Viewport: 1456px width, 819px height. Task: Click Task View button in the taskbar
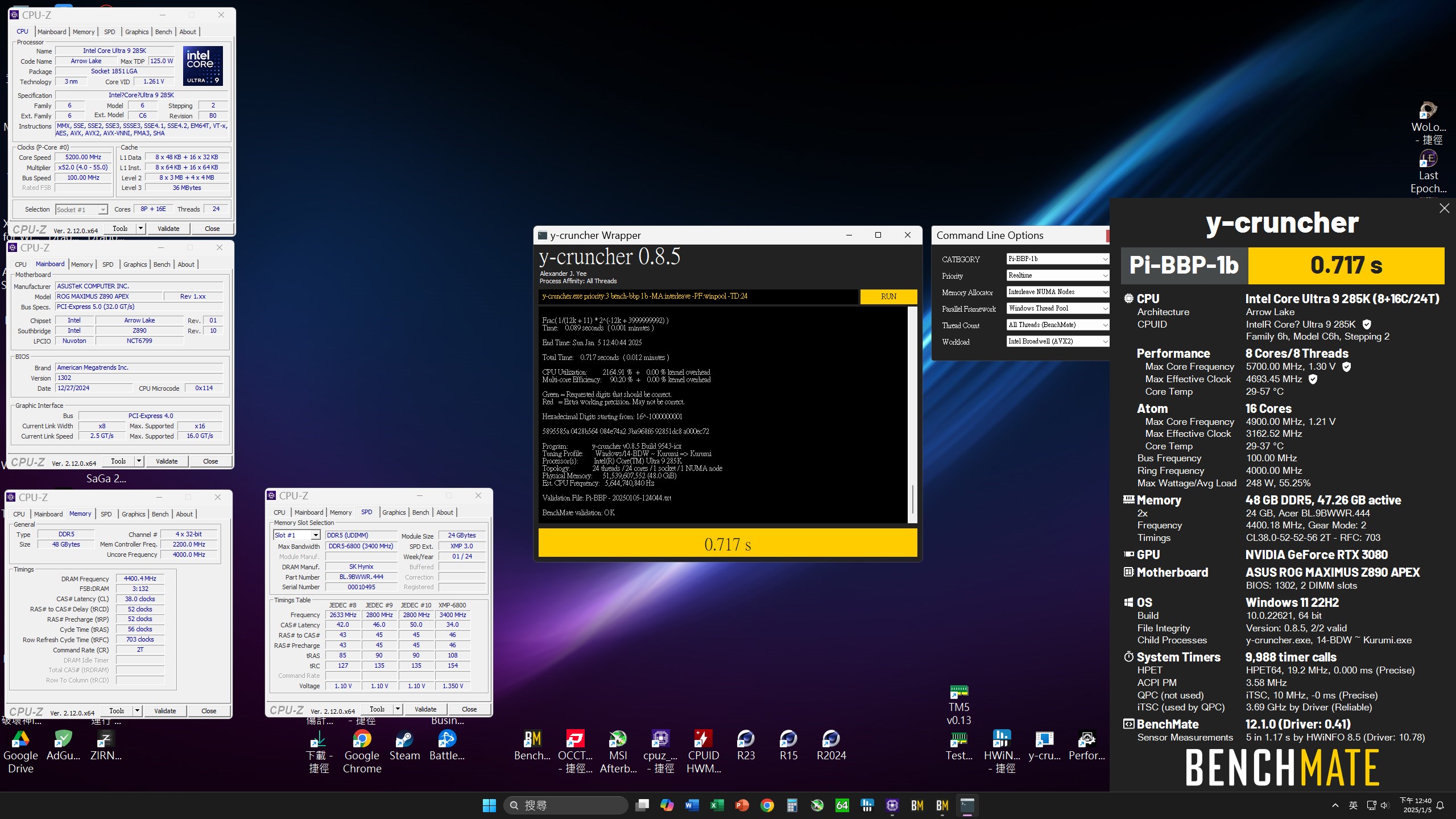click(642, 805)
